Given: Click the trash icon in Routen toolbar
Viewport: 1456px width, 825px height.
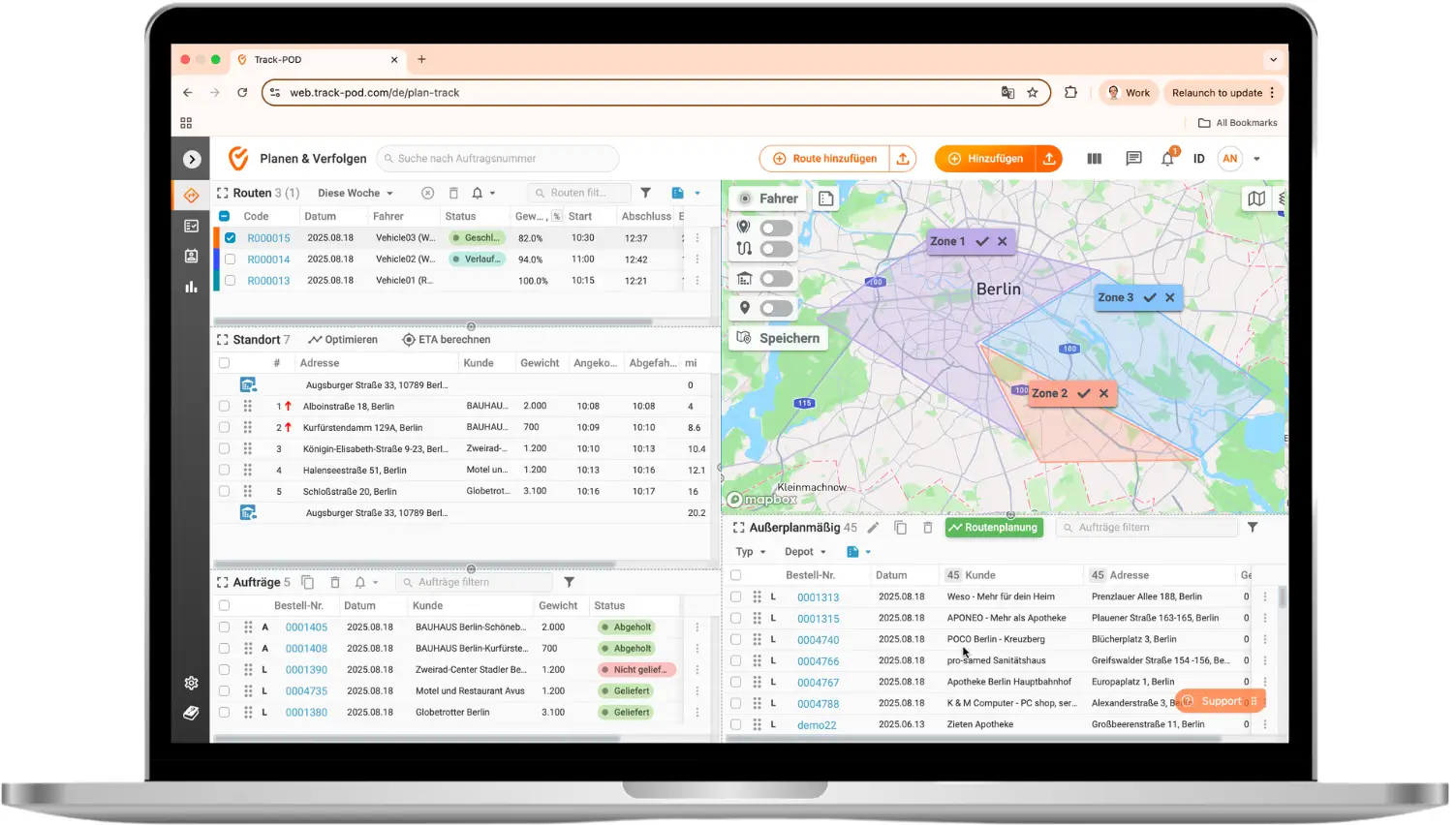Looking at the screenshot, I should click(452, 193).
